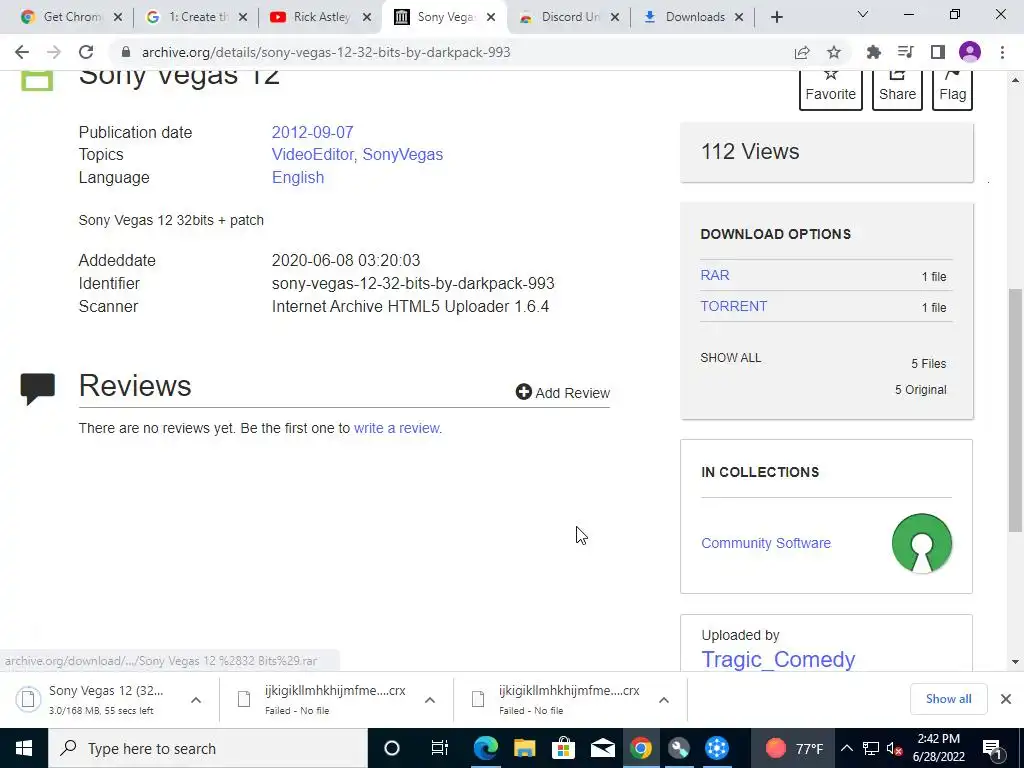Click the 'write a review' link
The width and height of the screenshot is (1024, 768).
[398, 428]
